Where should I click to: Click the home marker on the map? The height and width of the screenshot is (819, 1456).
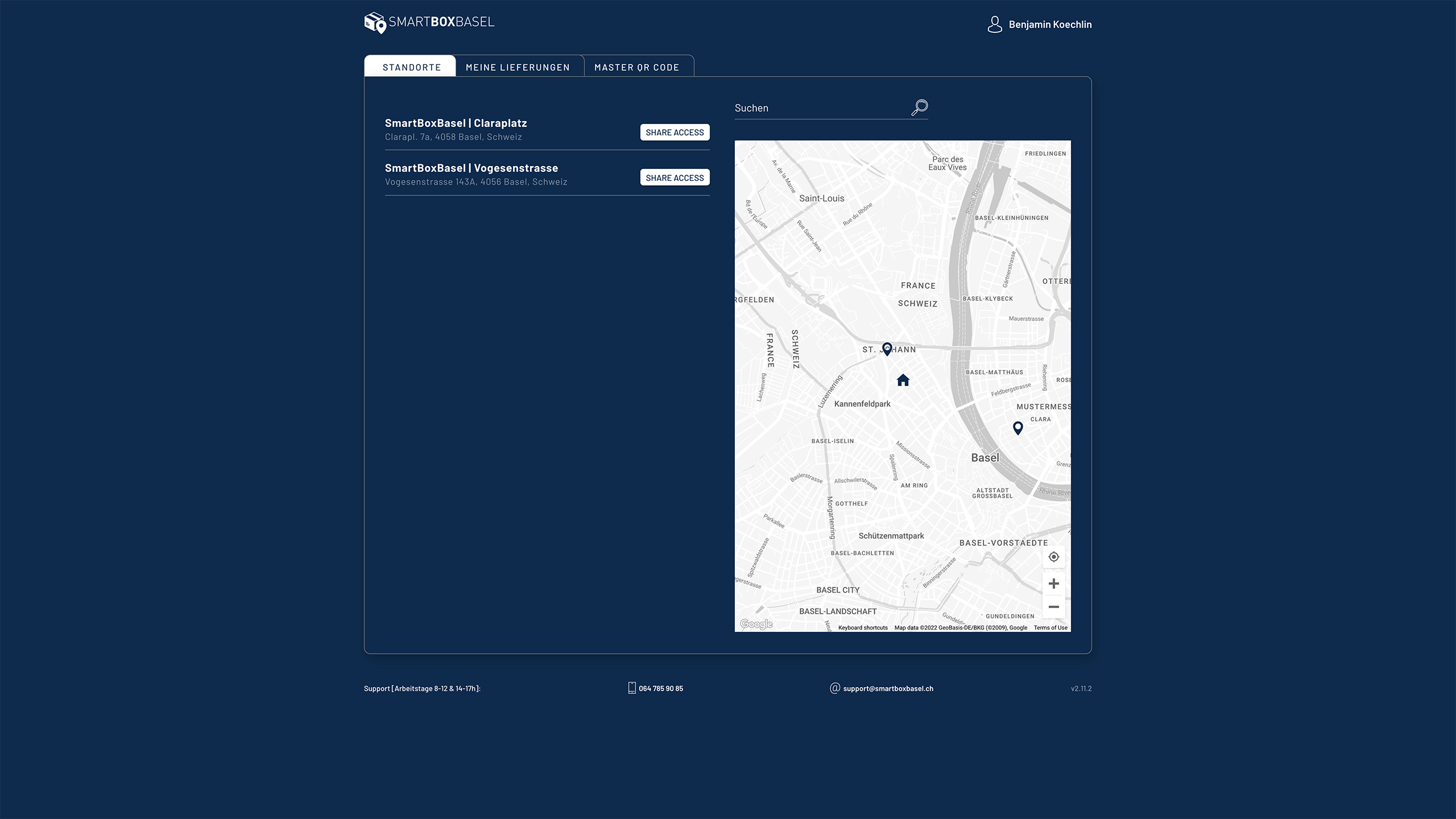pos(903,380)
